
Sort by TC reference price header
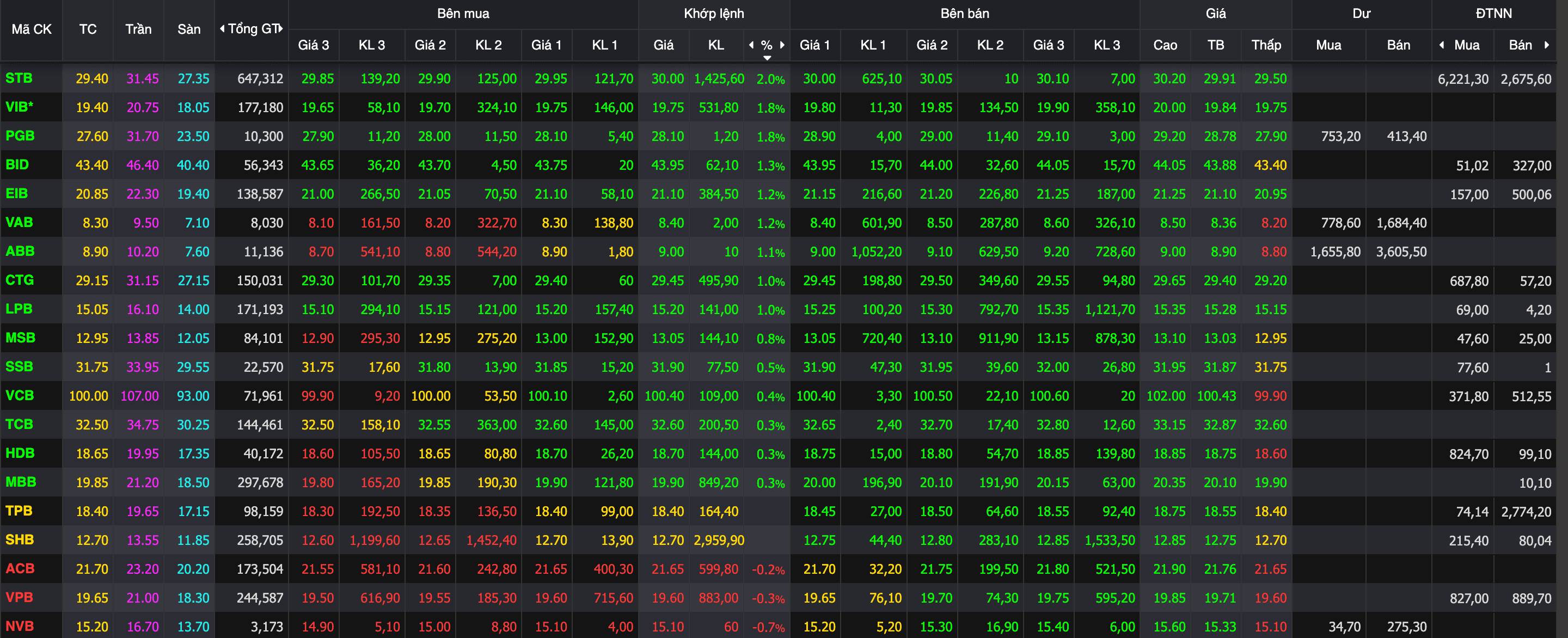point(88,29)
